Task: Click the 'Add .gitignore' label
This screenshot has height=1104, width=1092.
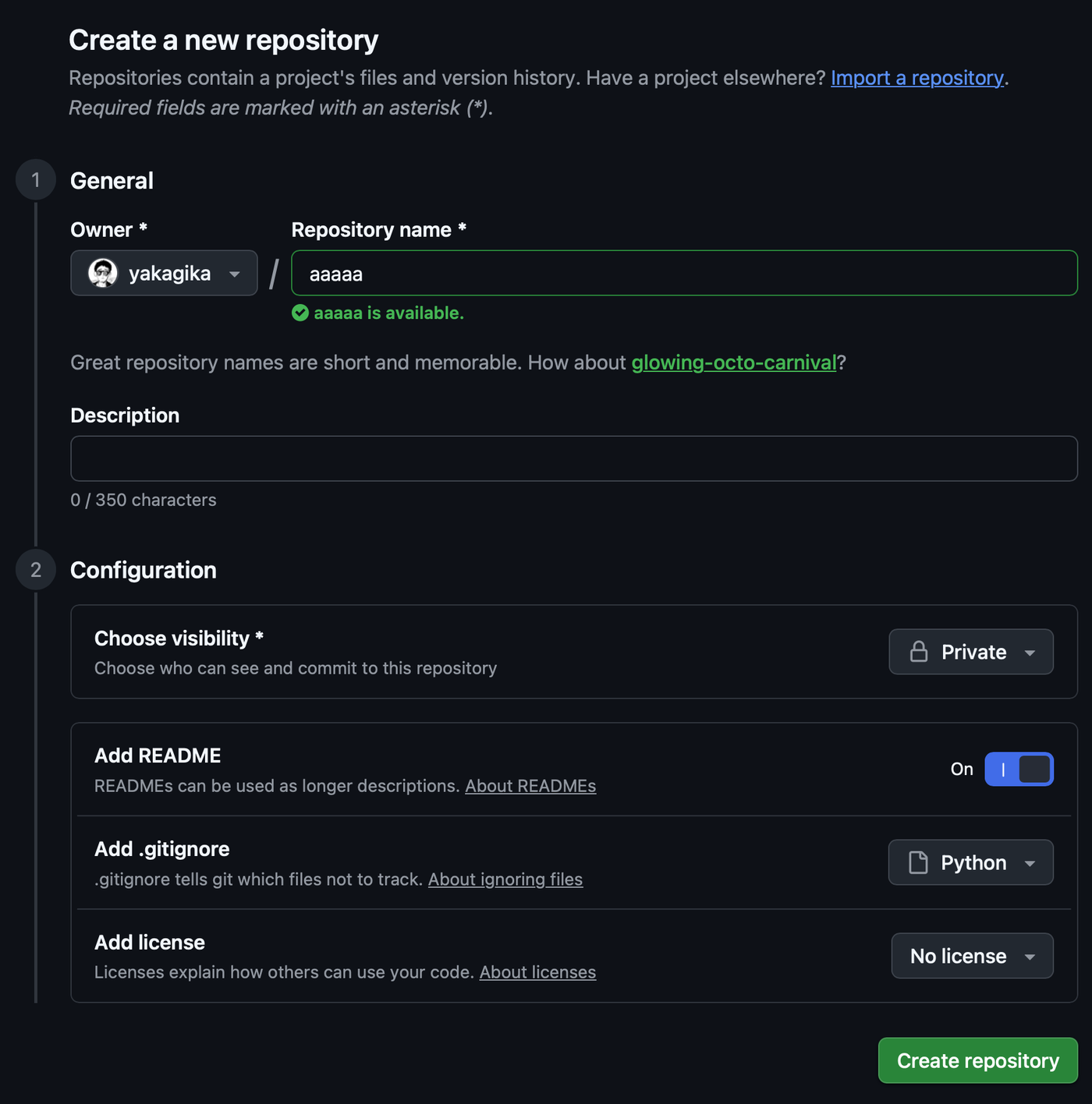Action: click(162, 849)
